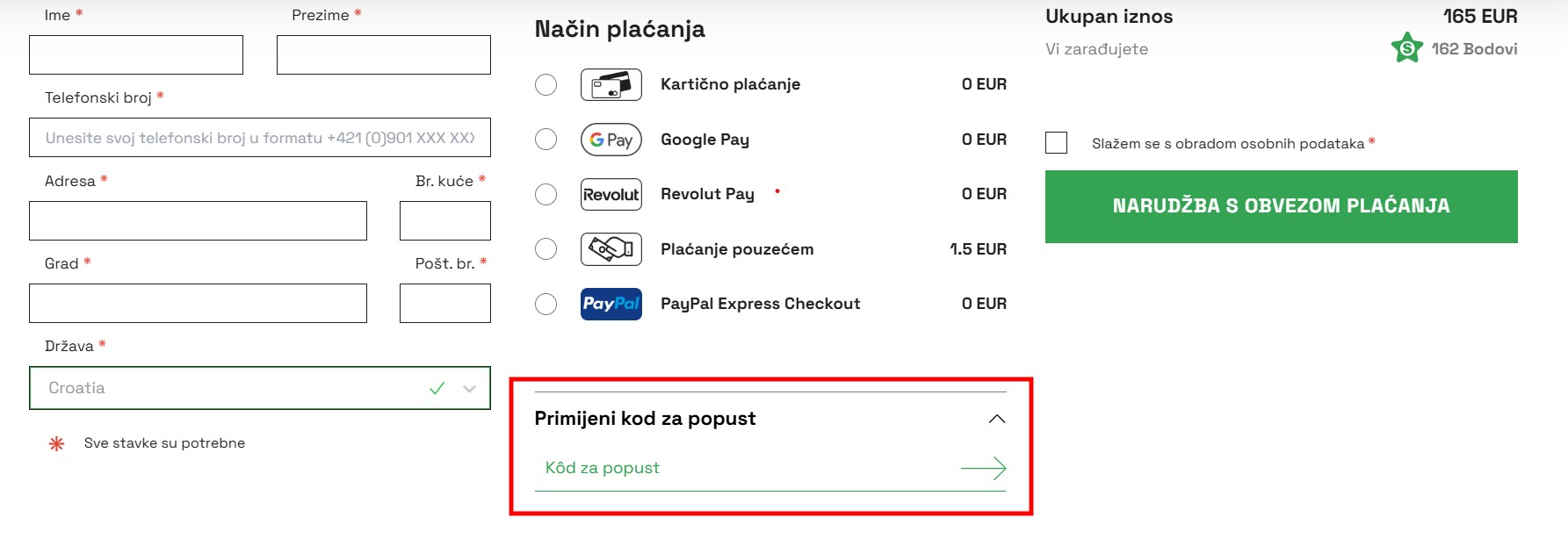Screen dimensions: 1568x546
Task: Agree to personal data processing checkbox
Action: pos(1056,143)
